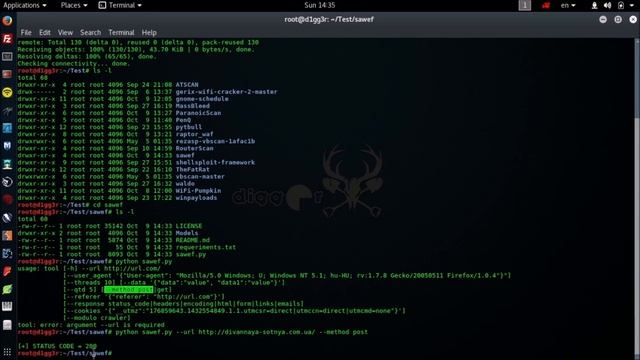Open the en keyboard layout dropdown
Screen dimensions: 640x360
coord(568,5)
